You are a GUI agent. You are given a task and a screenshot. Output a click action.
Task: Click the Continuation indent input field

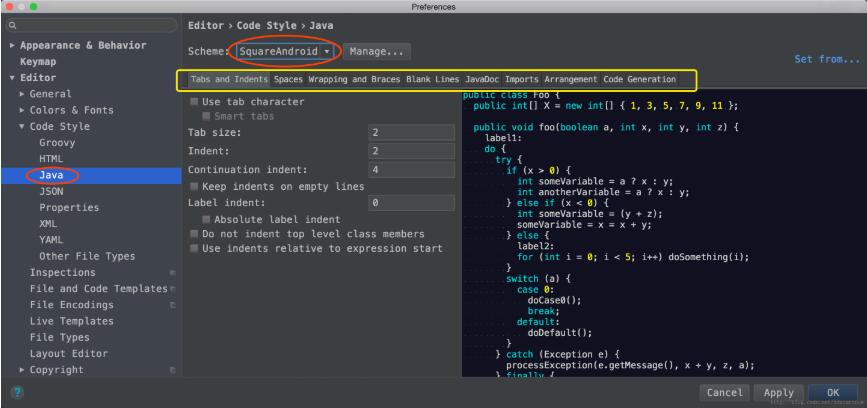(x=411, y=169)
